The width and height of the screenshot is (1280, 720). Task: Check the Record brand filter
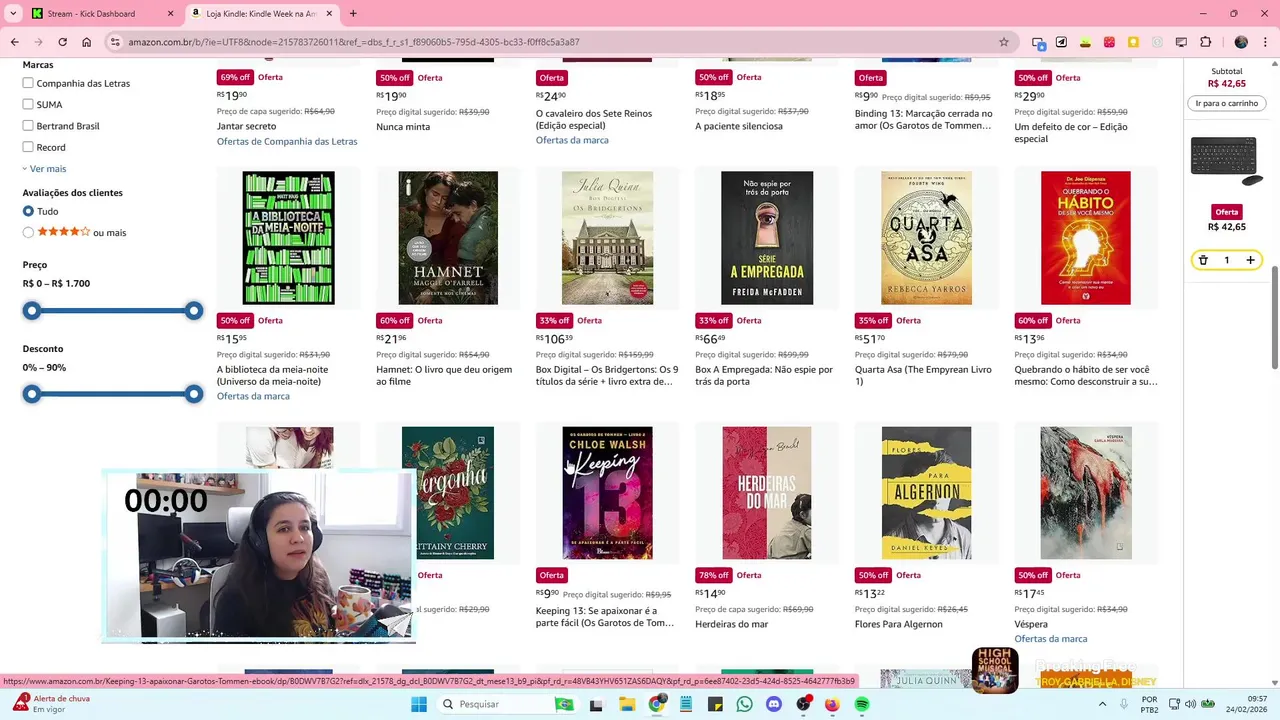tap(28, 147)
